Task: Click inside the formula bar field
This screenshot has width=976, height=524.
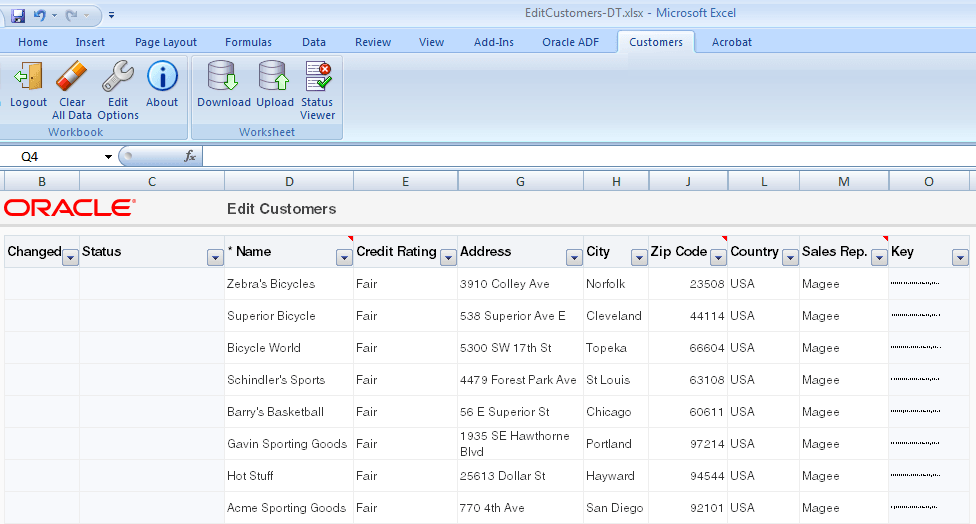Action: (x=589, y=156)
